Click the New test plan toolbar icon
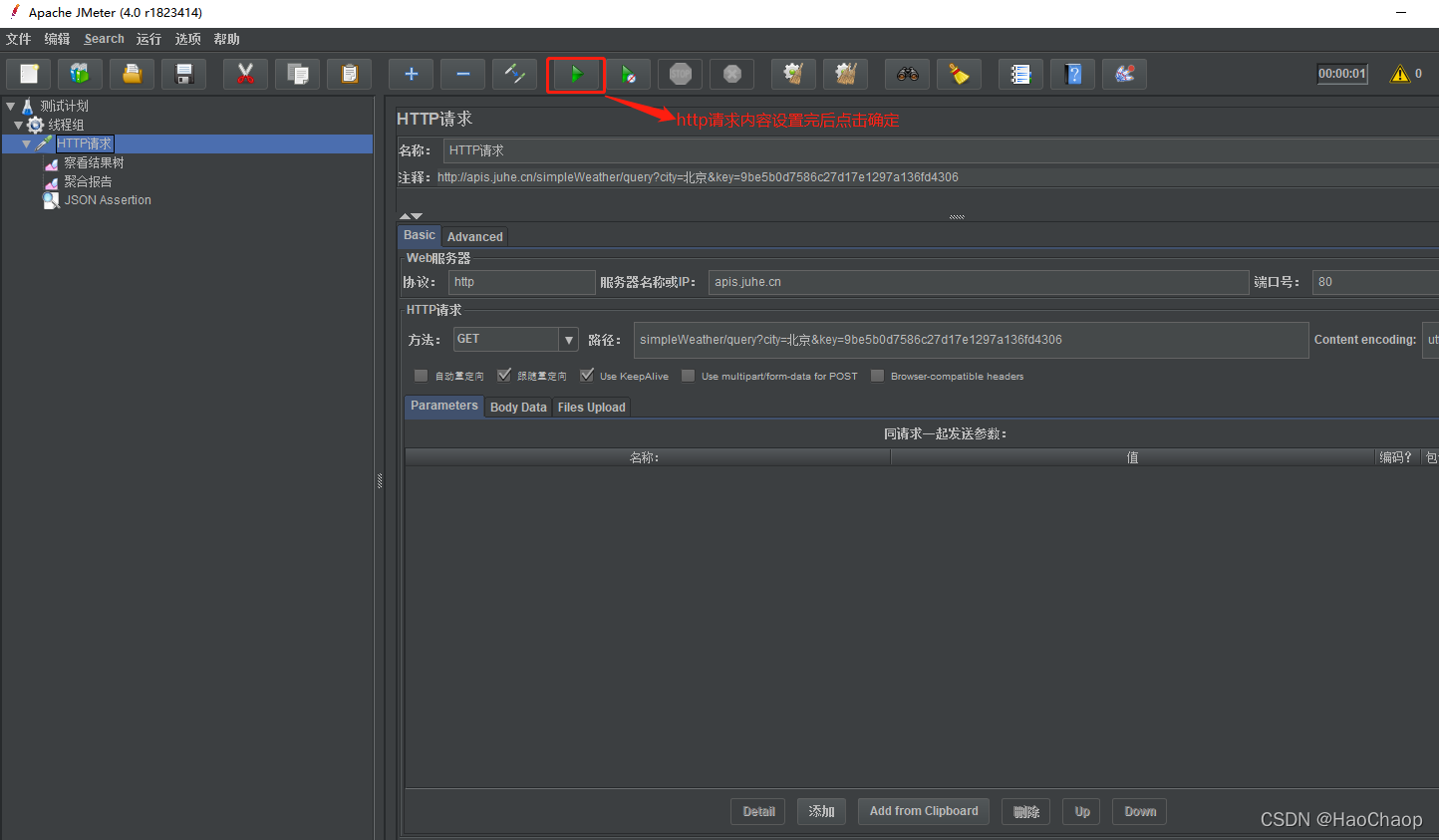1439x840 pixels. pos(29,74)
